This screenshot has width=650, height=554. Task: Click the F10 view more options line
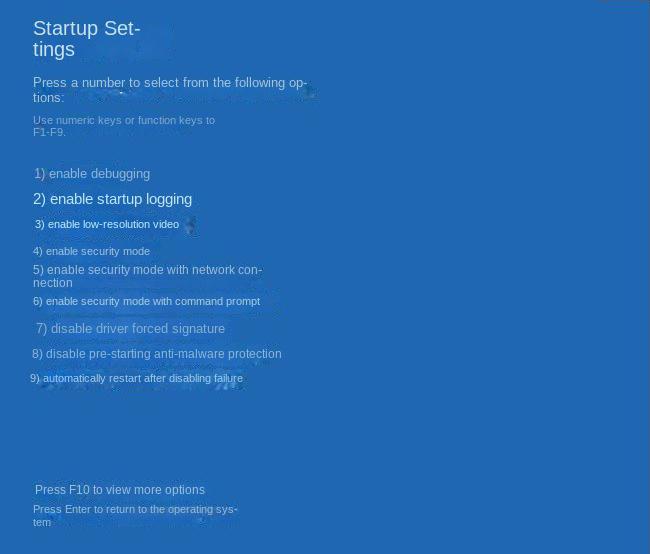point(120,490)
